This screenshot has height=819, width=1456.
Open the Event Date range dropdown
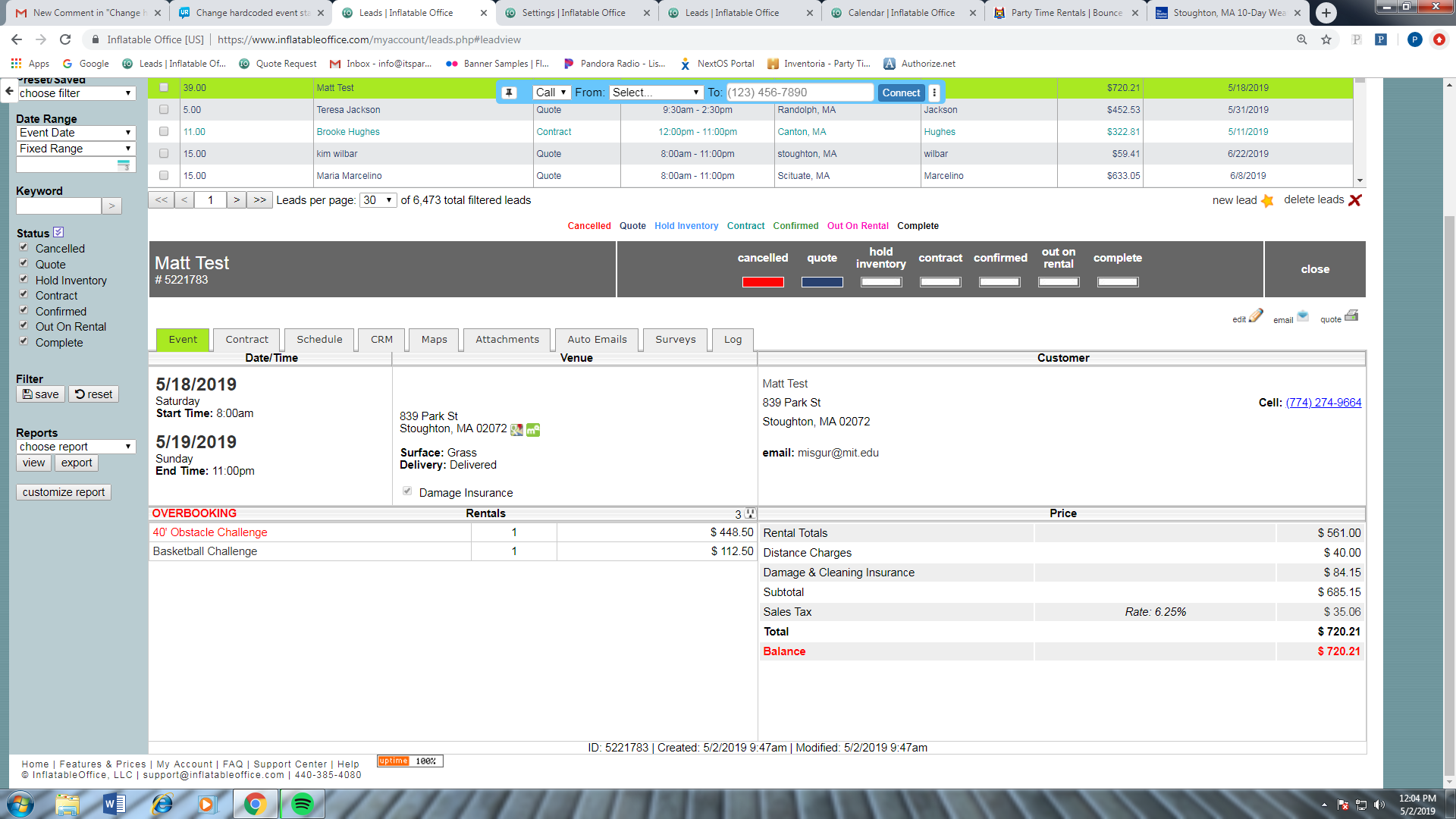75,133
